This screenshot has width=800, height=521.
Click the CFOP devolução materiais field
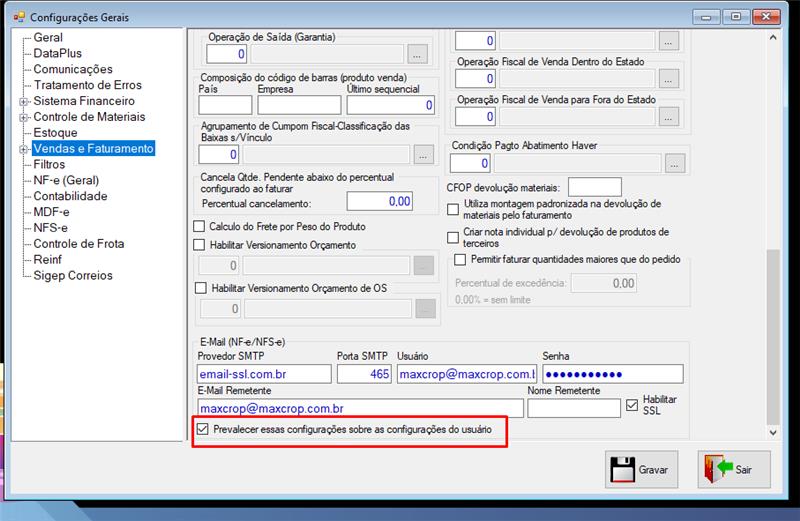[595, 187]
